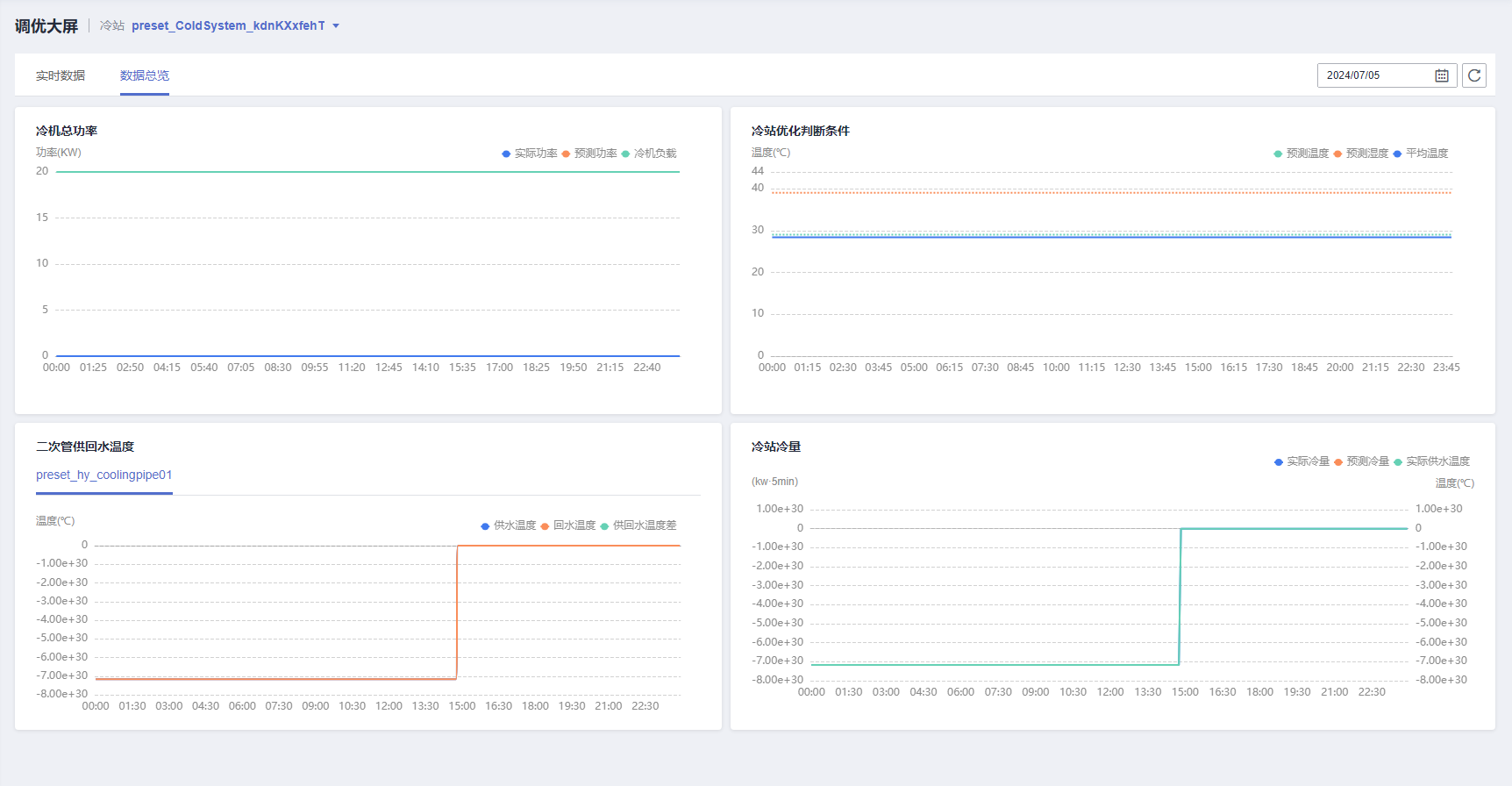Switch to the 实时数据 tab
1512x786 pixels.
61,75
